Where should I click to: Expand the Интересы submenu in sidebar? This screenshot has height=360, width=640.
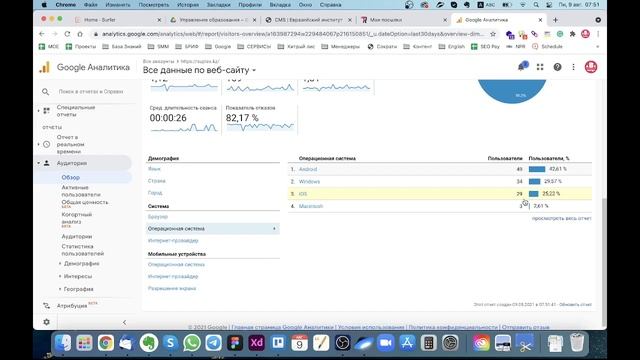tap(60, 276)
